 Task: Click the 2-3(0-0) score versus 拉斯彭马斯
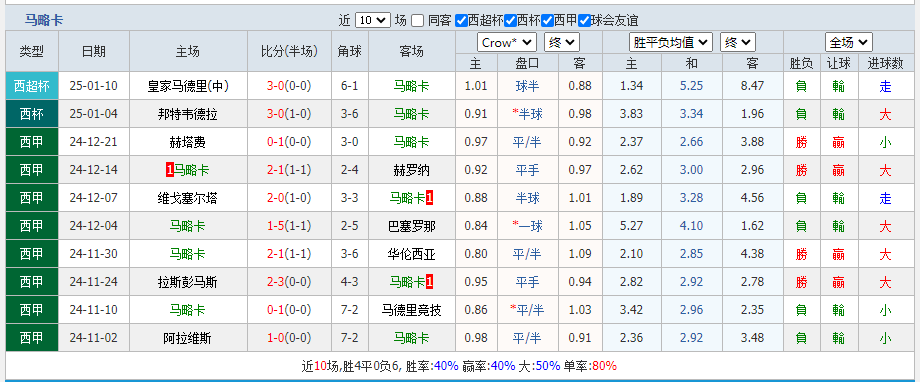coord(289,282)
